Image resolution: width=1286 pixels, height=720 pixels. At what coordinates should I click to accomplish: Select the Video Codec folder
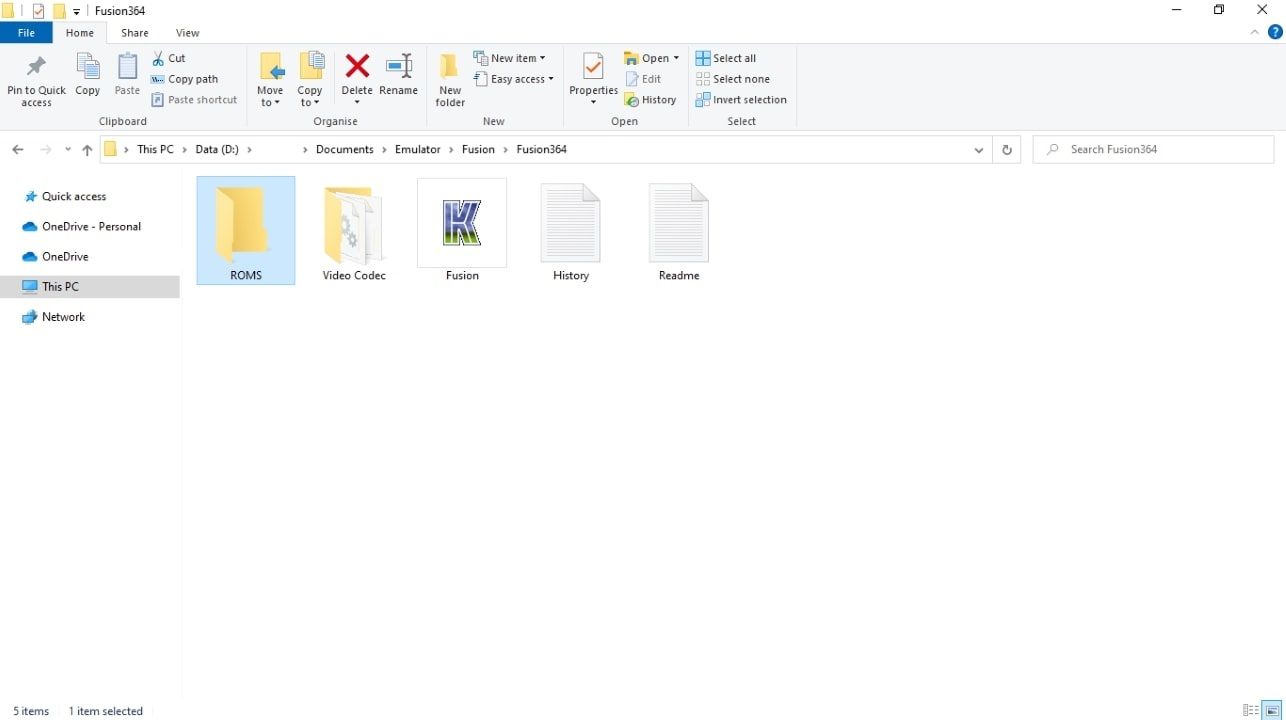pos(354,231)
